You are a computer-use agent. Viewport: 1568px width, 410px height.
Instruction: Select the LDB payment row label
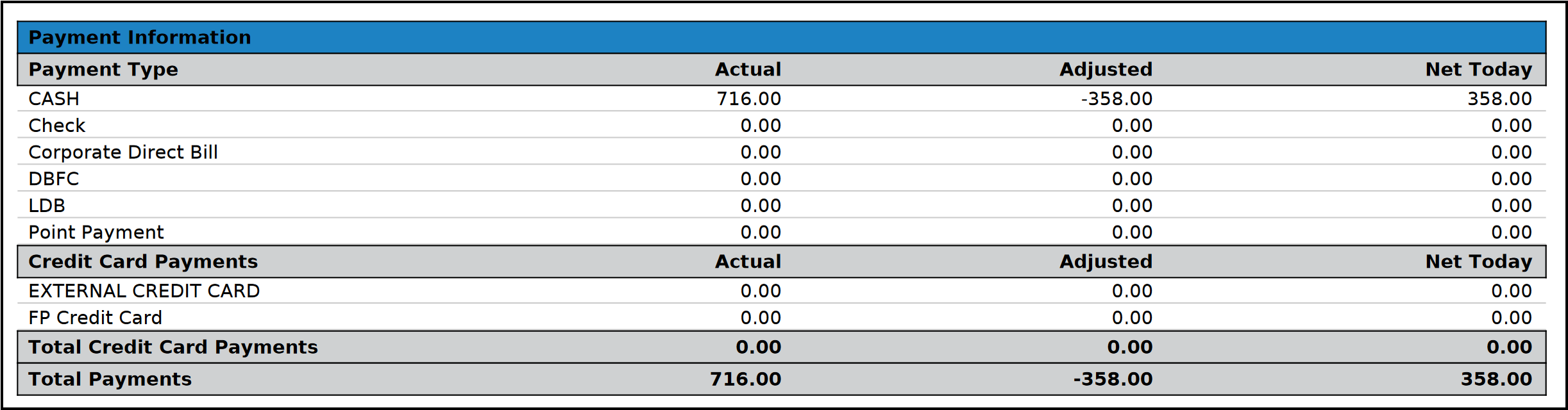pyautogui.click(x=47, y=206)
